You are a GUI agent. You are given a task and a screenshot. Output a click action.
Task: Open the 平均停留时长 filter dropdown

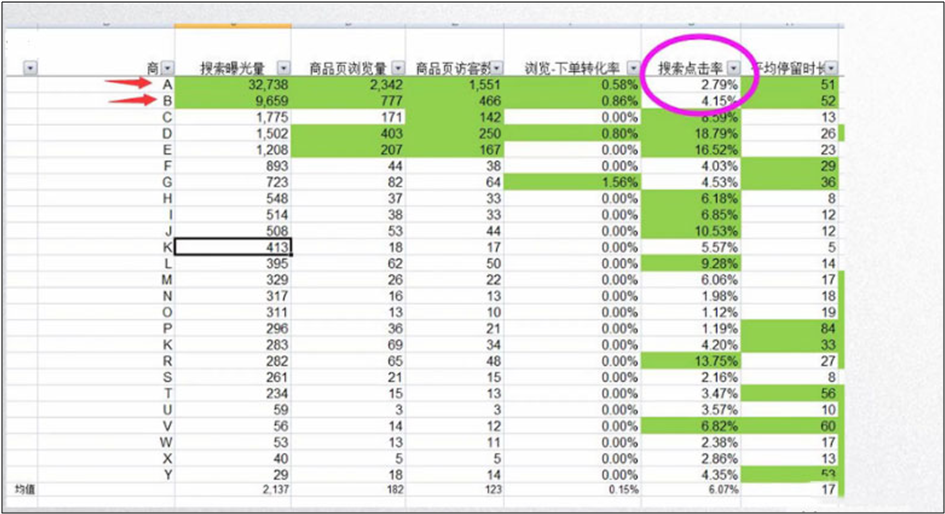pos(832,67)
